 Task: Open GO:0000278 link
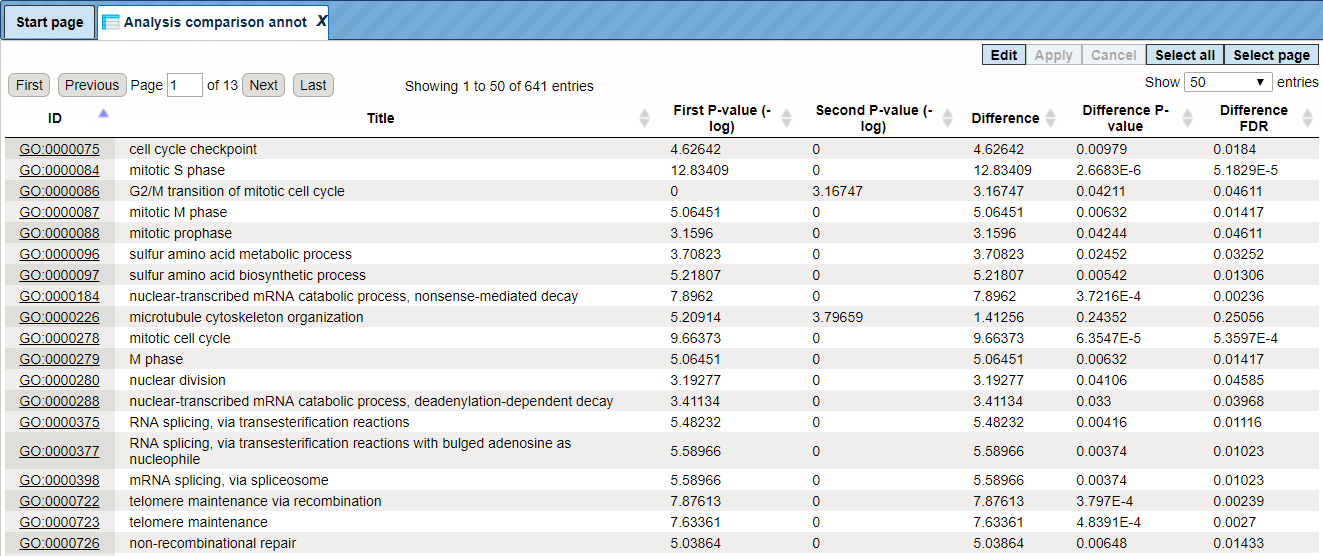[x=59, y=338]
